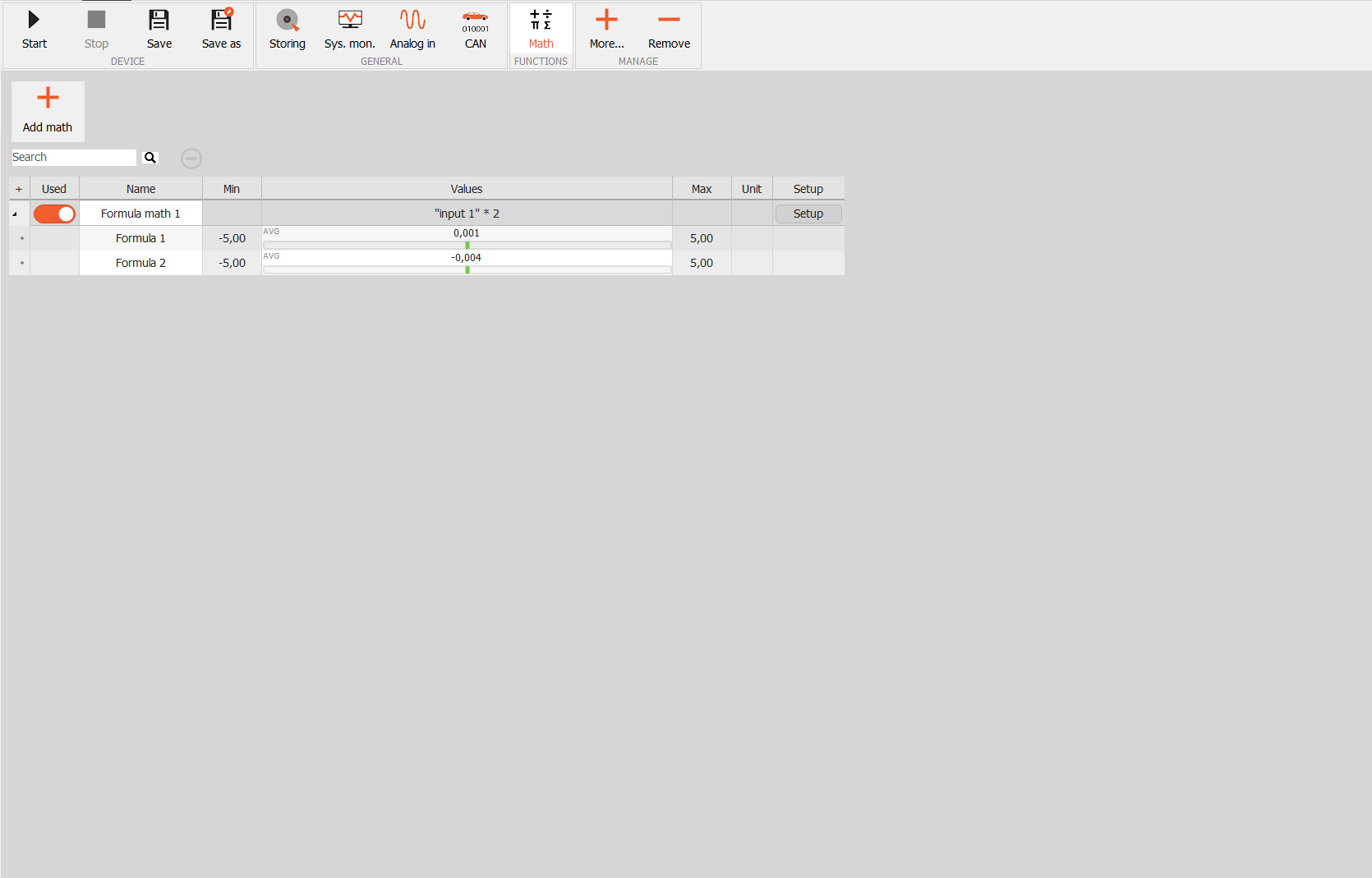Click the Used column header
This screenshot has width=1372, height=878.
(x=54, y=189)
